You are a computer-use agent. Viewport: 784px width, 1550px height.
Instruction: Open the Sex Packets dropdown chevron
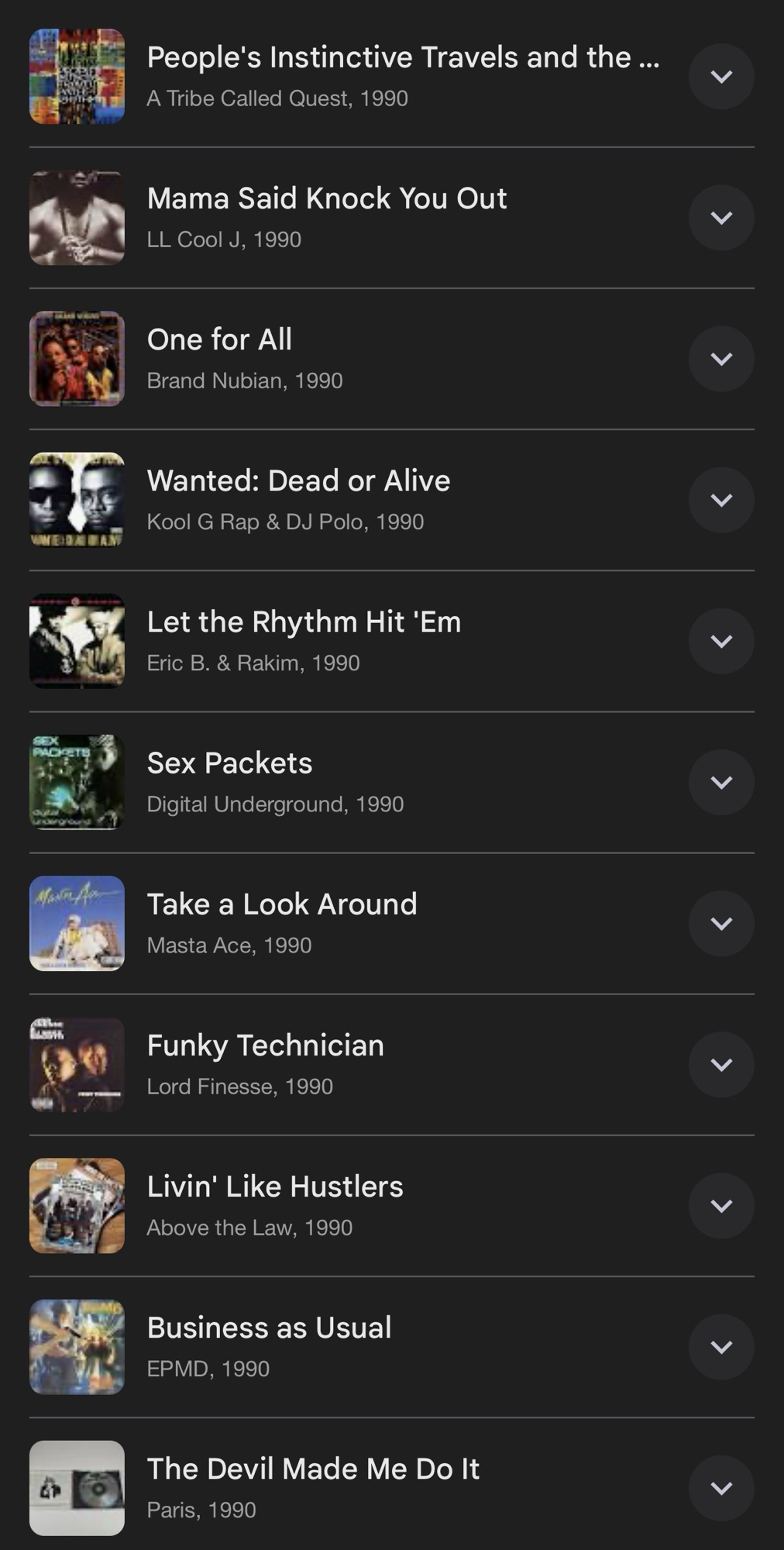coord(721,782)
